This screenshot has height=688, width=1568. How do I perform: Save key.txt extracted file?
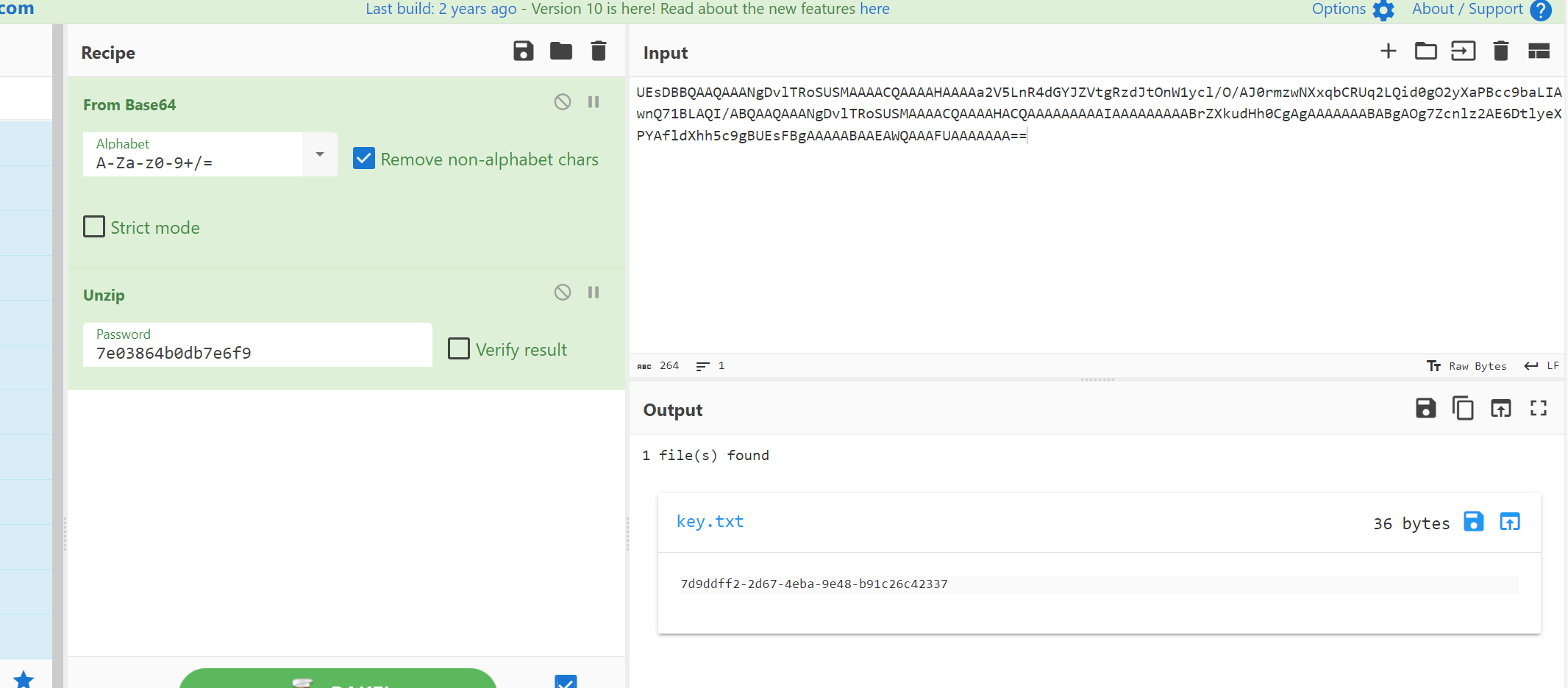coord(1473,522)
